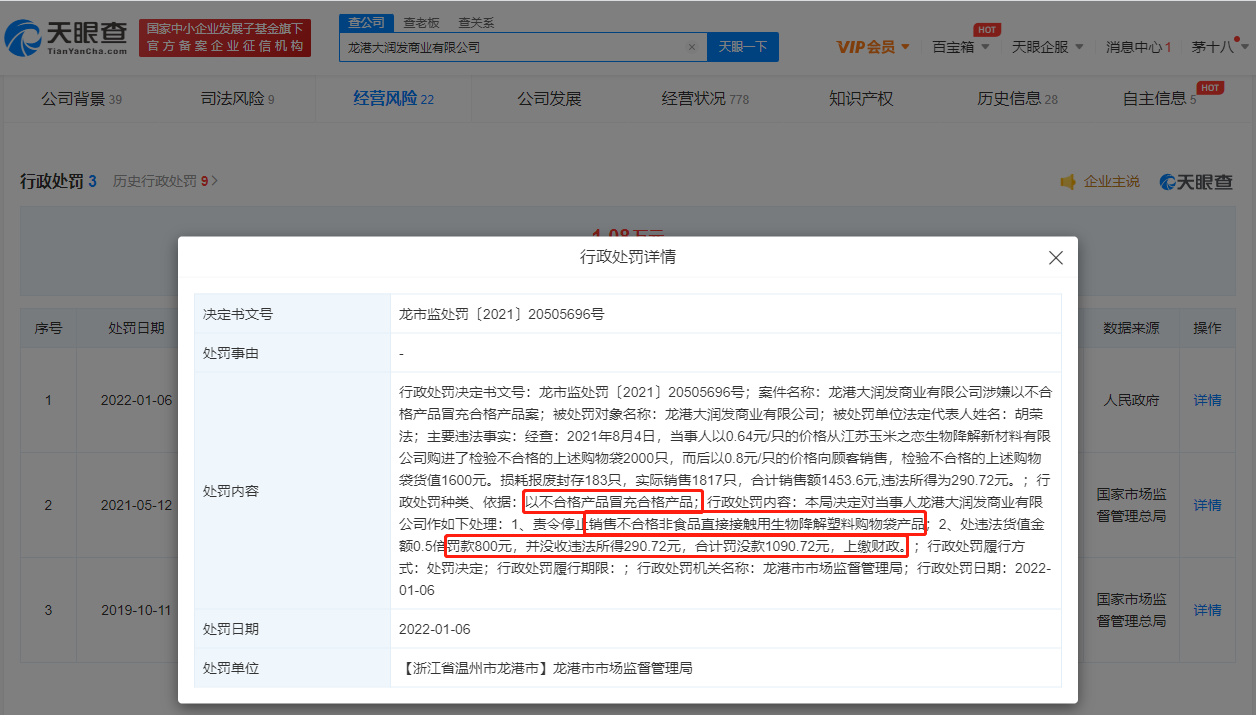Click the TianYanCha logo

coord(67,38)
